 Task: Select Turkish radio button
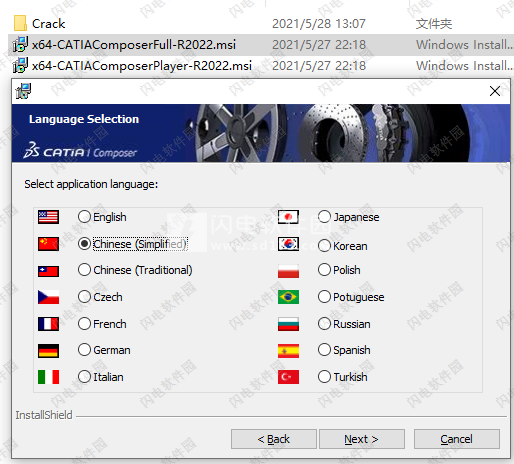pyautogui.click(x=324, y=377)
